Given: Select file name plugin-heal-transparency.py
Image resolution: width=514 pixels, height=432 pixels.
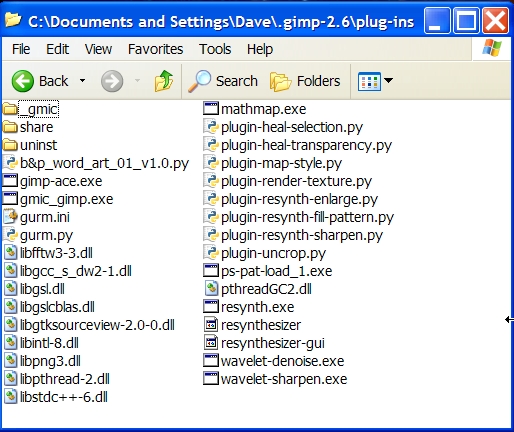Looking at the screenshot, I should click(x=306, y=146).
